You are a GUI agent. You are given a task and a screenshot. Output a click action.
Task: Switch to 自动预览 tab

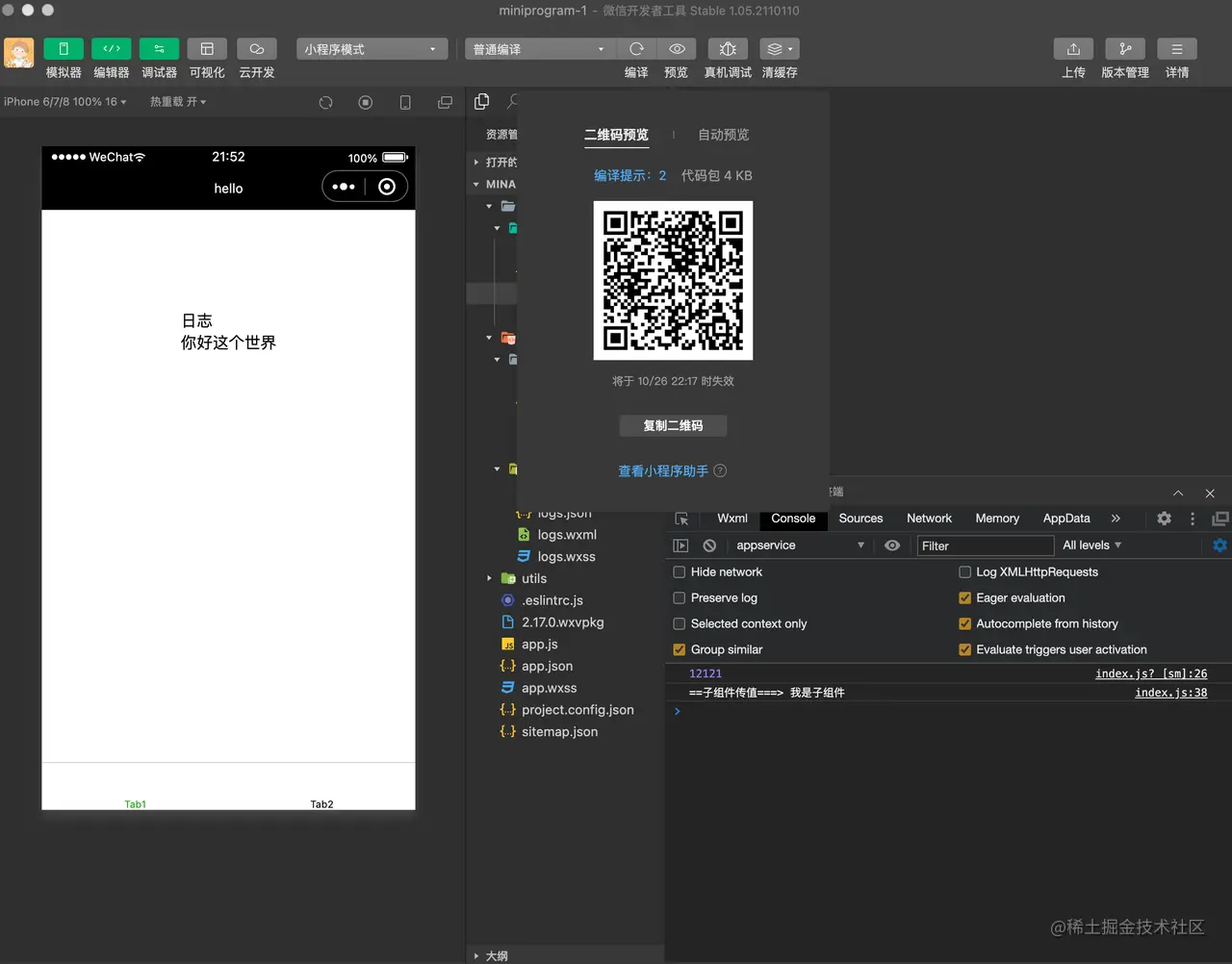[x=724, y=135]
